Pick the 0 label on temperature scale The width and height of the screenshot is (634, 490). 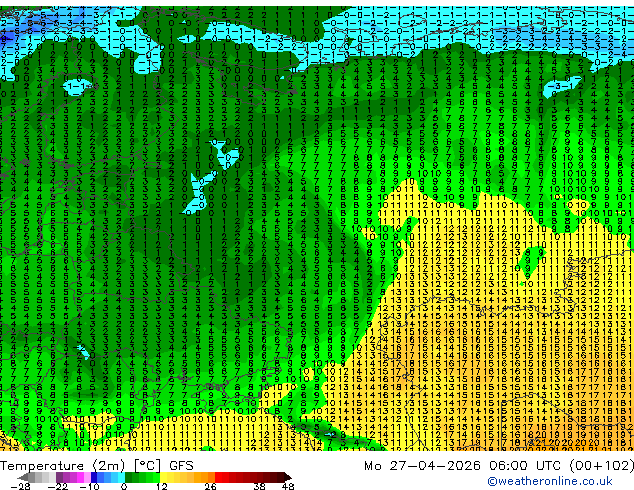click(x=124, y=486)
